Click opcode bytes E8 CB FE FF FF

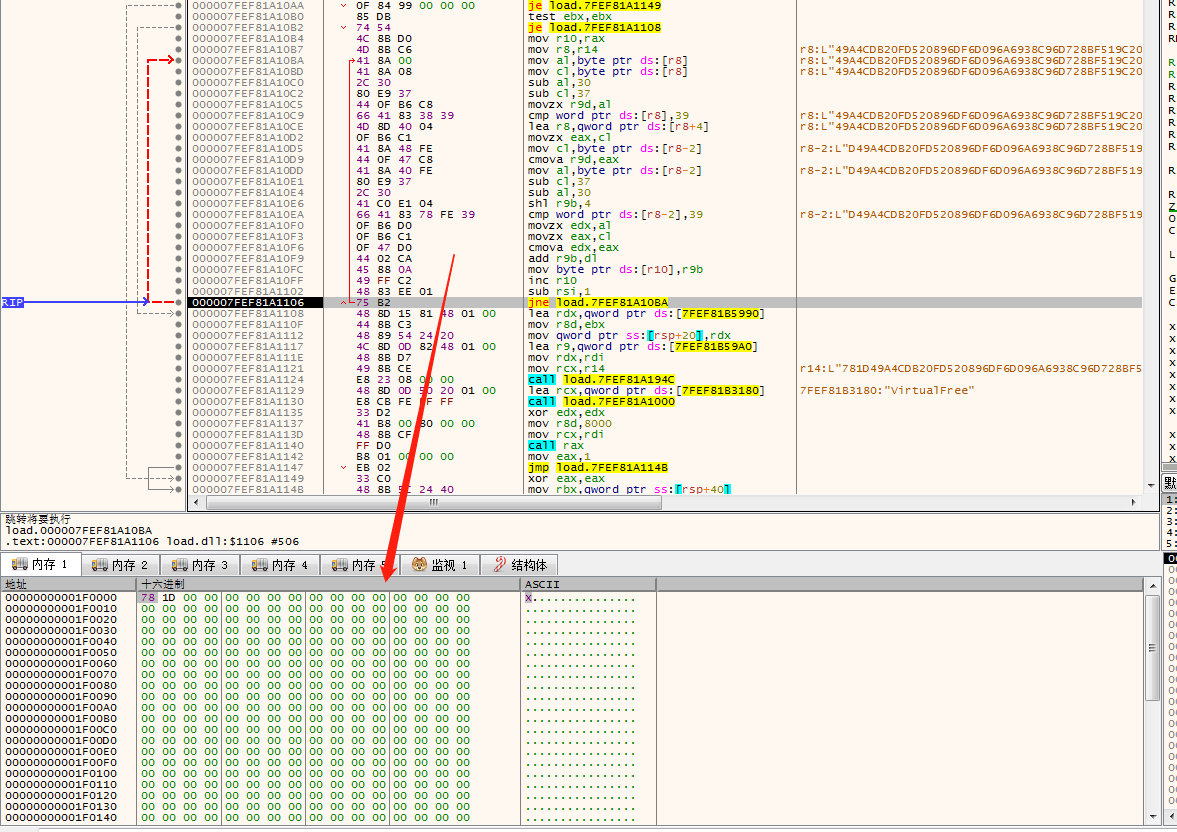[x=405, y=401]
